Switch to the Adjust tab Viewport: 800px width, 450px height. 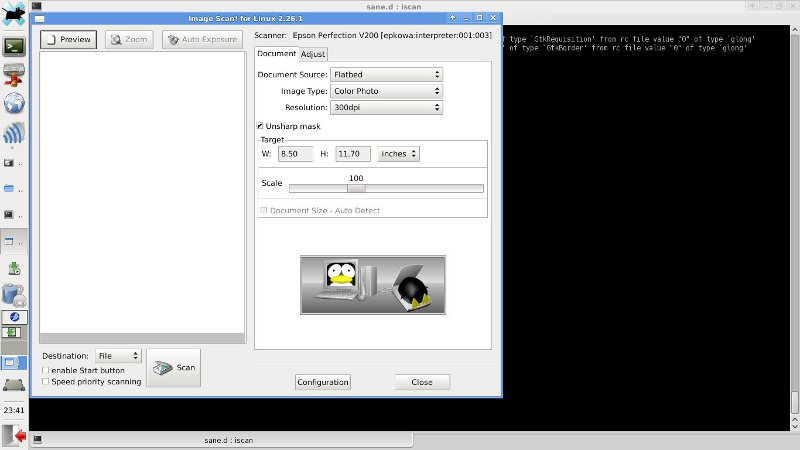click(x=313, y=54)
